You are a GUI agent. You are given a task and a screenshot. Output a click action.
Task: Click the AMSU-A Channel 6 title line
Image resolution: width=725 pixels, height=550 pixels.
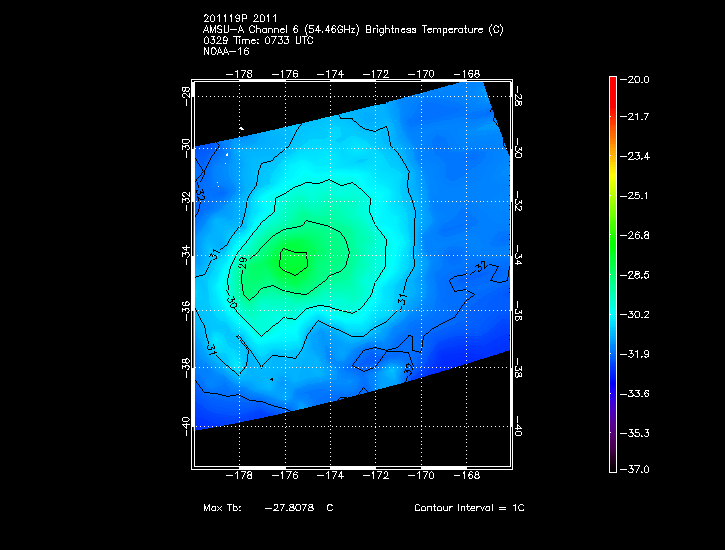pyautogui.click(x=352, y=30)
